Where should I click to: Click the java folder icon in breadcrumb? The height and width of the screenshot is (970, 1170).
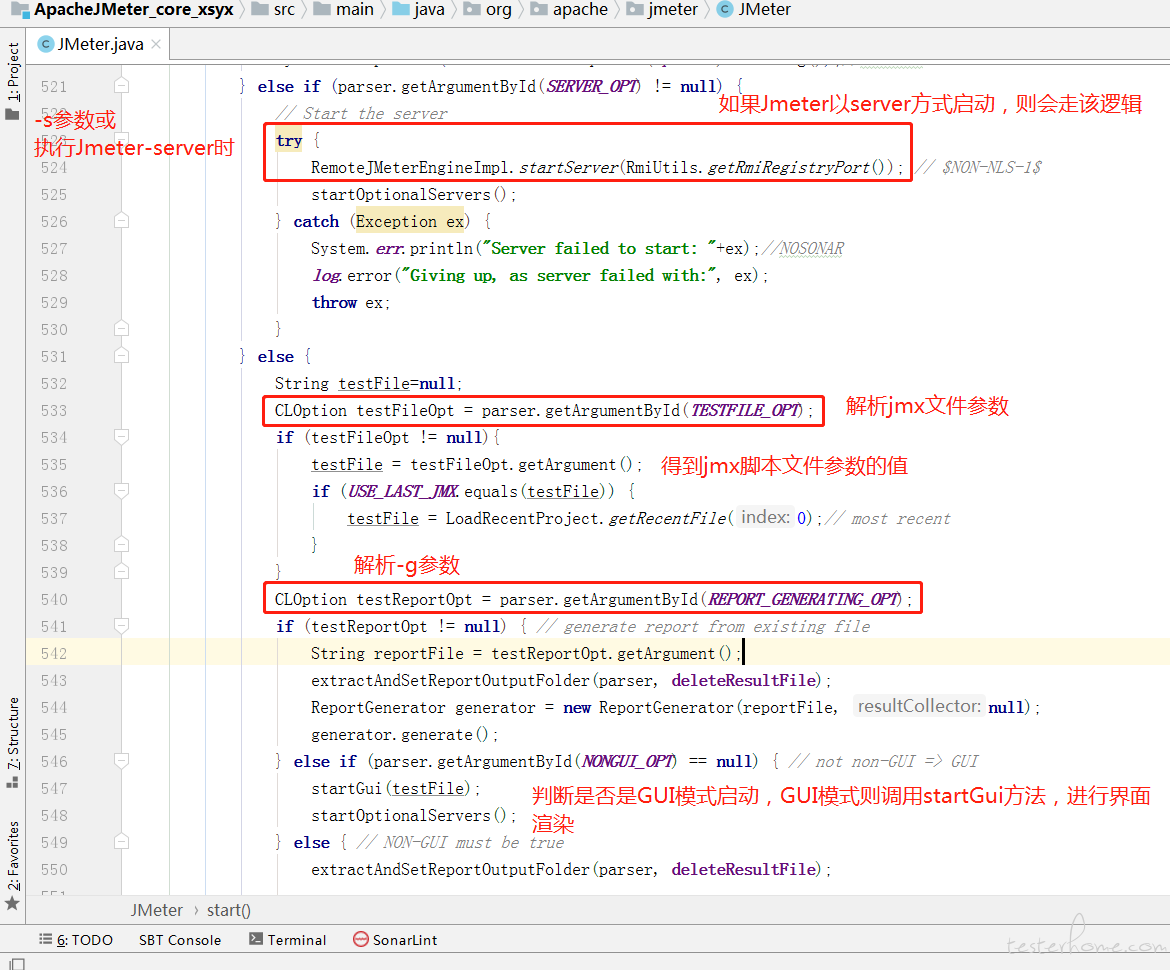(x=401, y=9)
